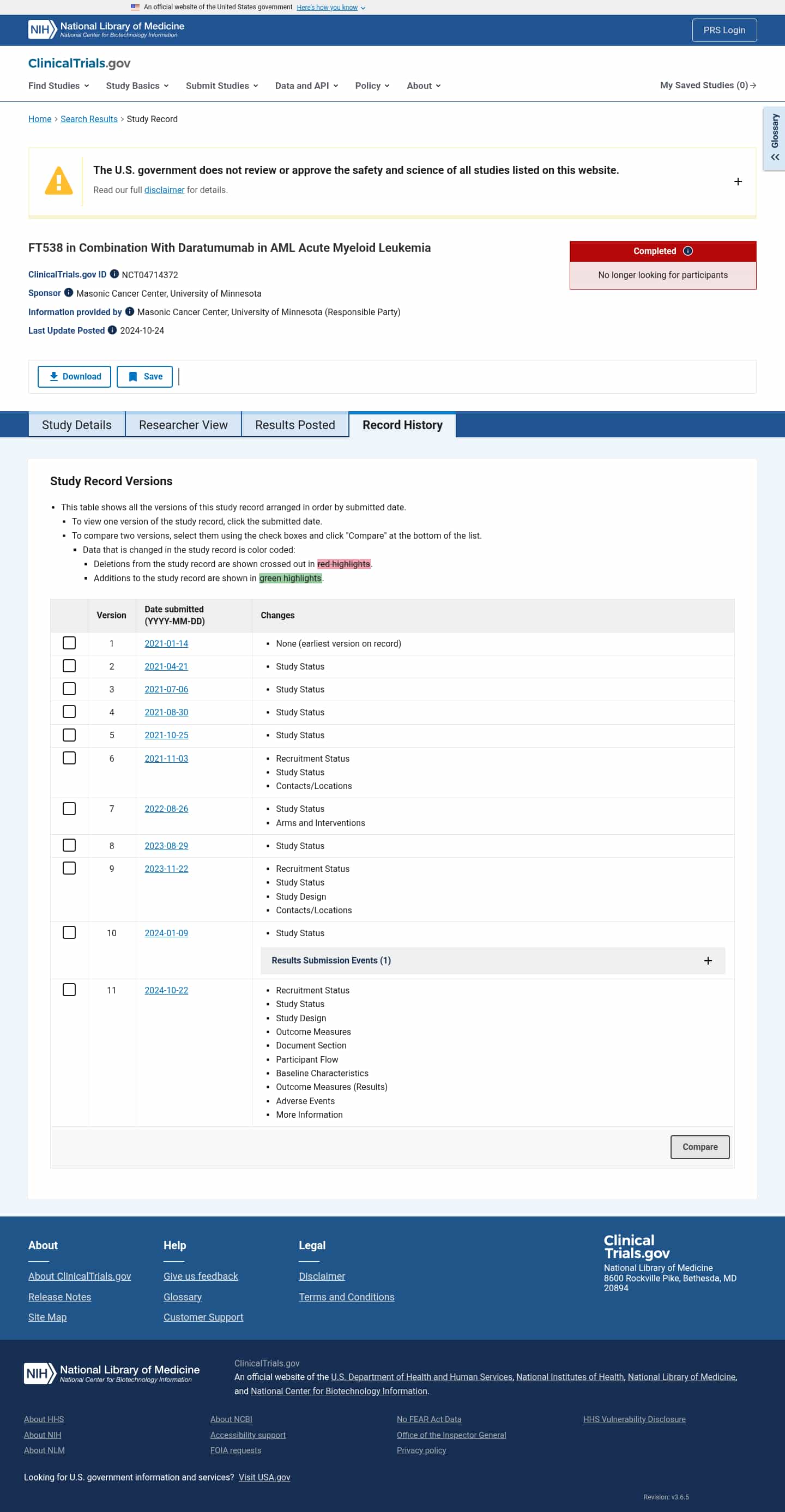Image resolution: width=785 pixels, height=1512 pixels.
Task: Click the PRS Login button
Action: click(724, 30)
